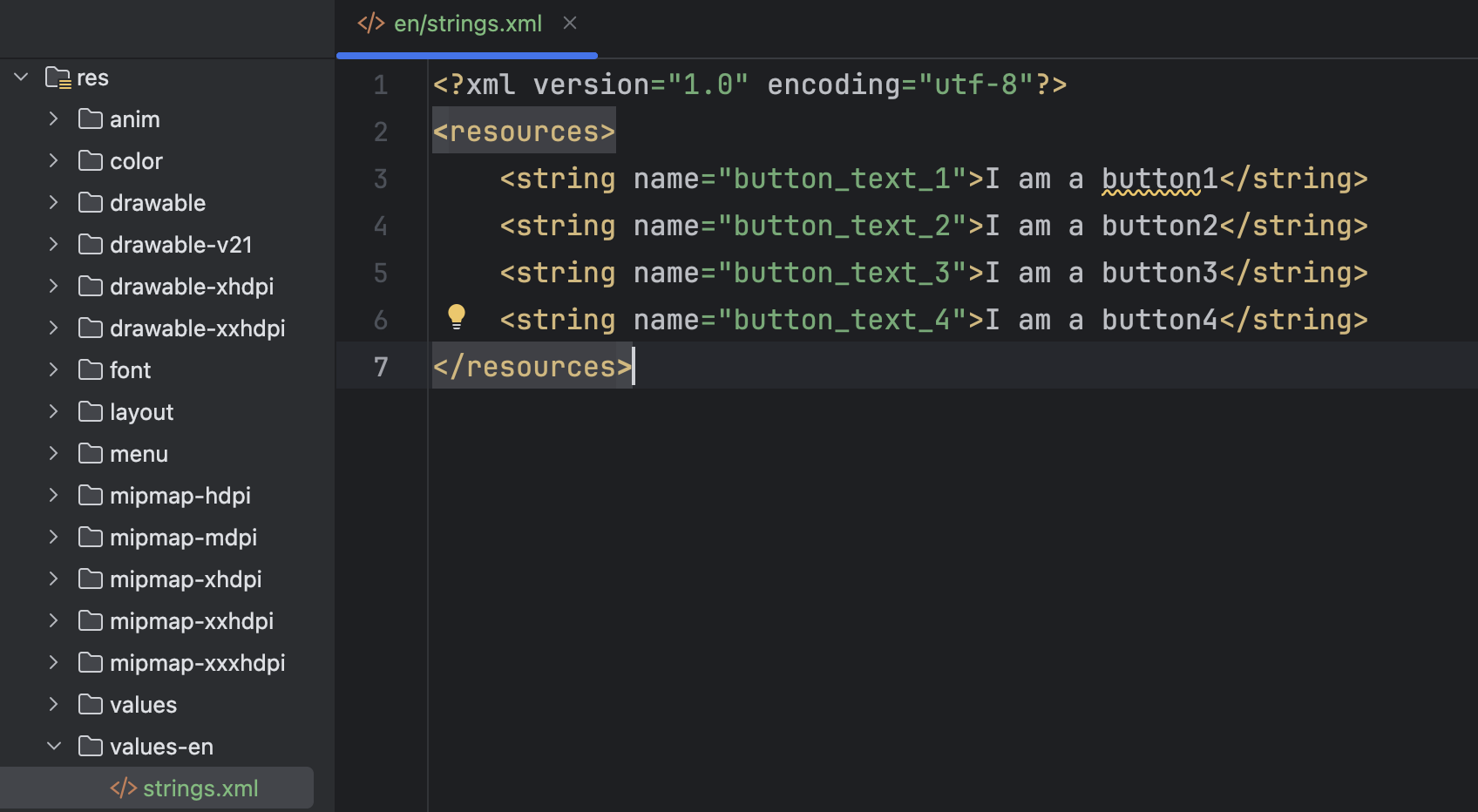Click the font folder icon
This screenshot has width=1478, height=812.
(x=91, y=369)
